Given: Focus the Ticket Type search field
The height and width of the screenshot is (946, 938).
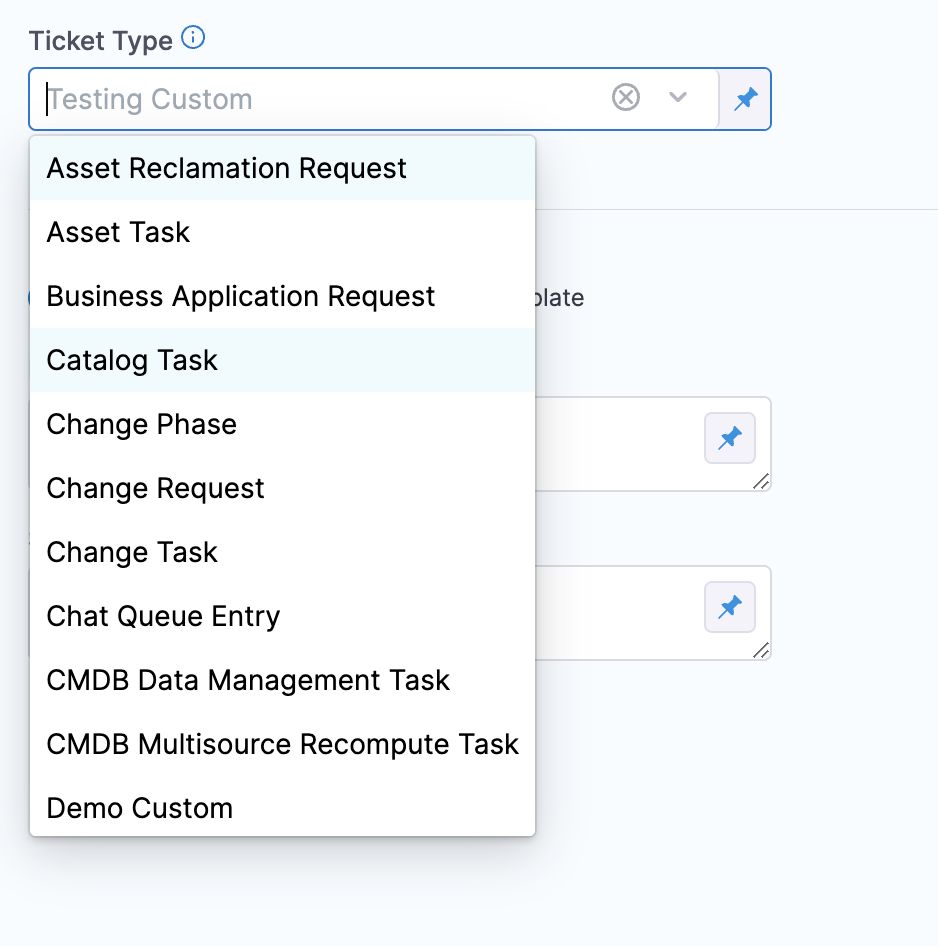Looking at the screenshot, I should 320,99.
